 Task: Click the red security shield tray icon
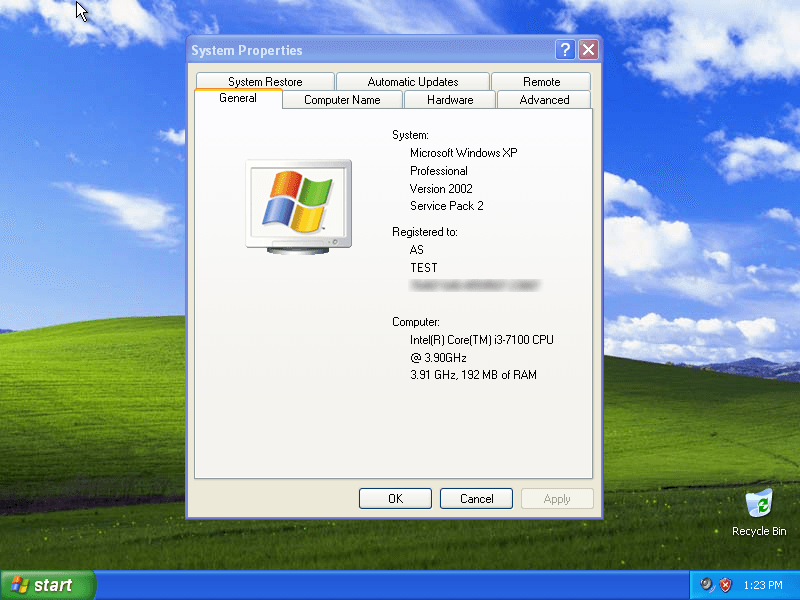[x=725, y=585]
